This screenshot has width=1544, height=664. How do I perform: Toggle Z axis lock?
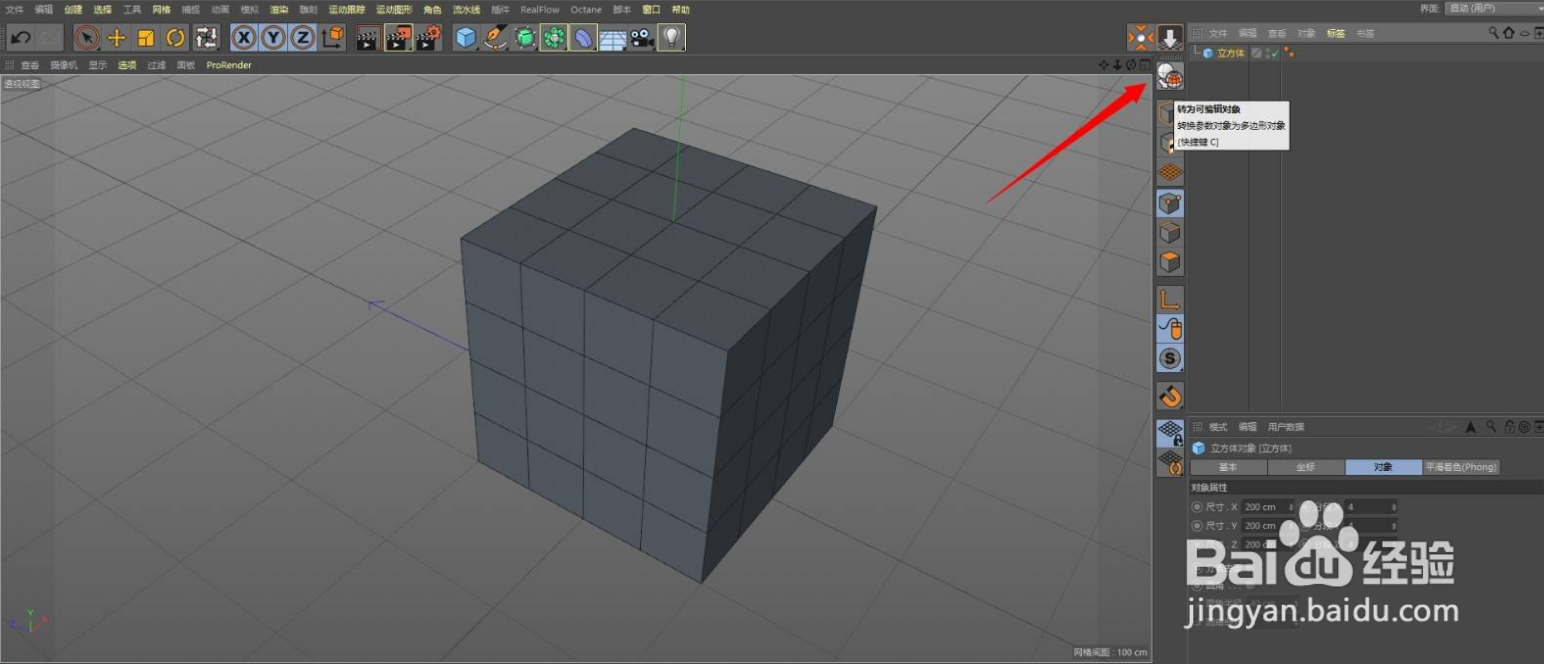[302, 38]
